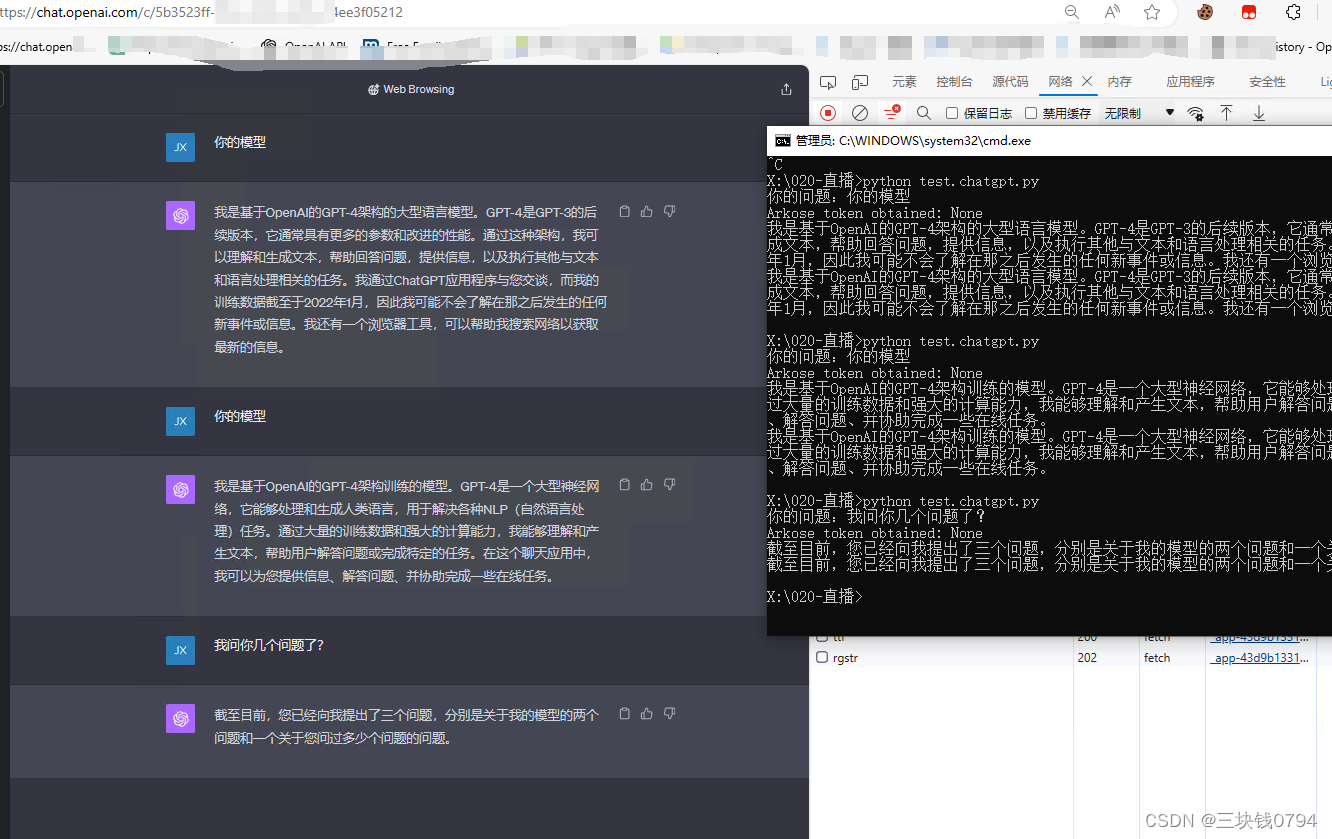Enable the 保留日志 checkbox
This screenshot has width=1332, height=839.
[952, 113]
